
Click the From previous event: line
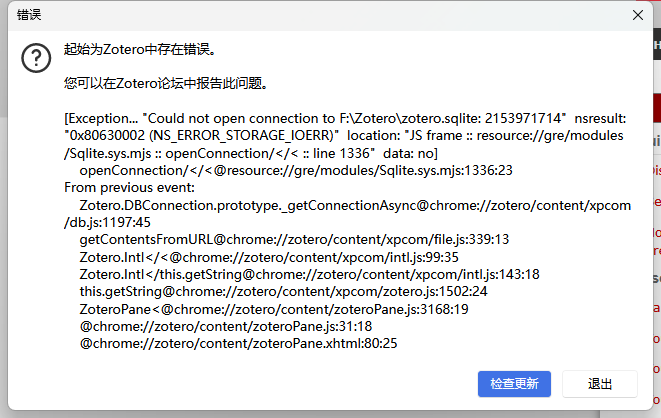click(129, 188)
